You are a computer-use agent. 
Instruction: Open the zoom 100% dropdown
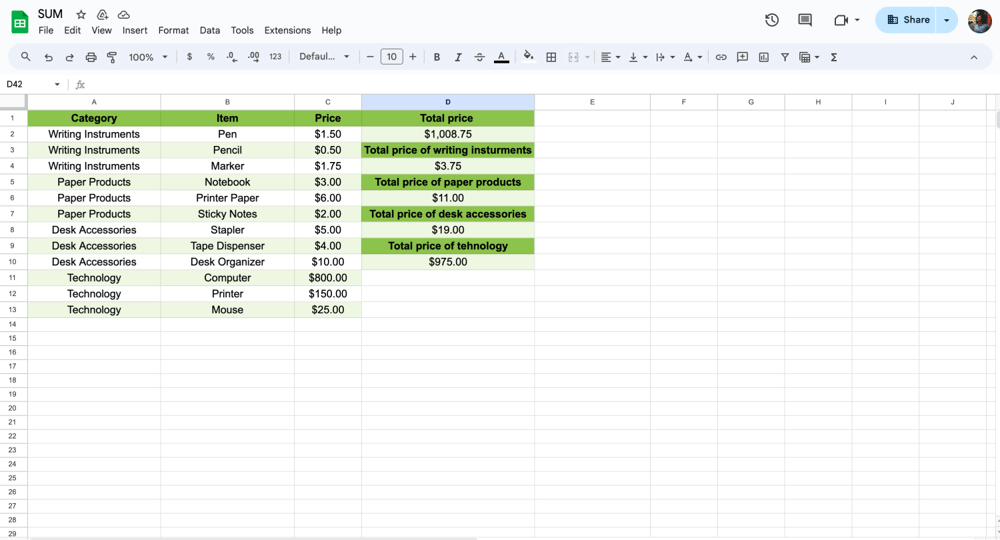point(148,57)
